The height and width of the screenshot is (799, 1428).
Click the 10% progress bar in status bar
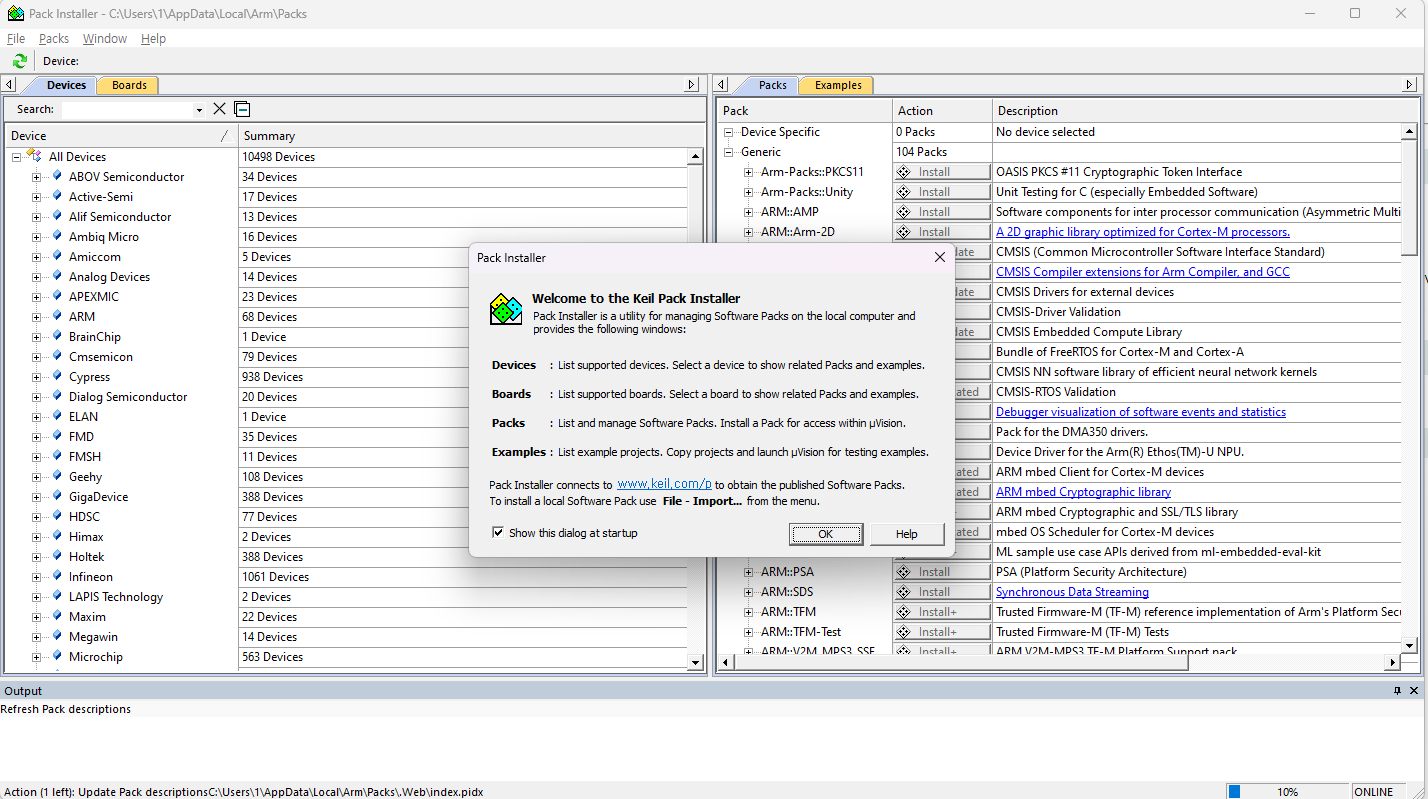click(1287, 791)
